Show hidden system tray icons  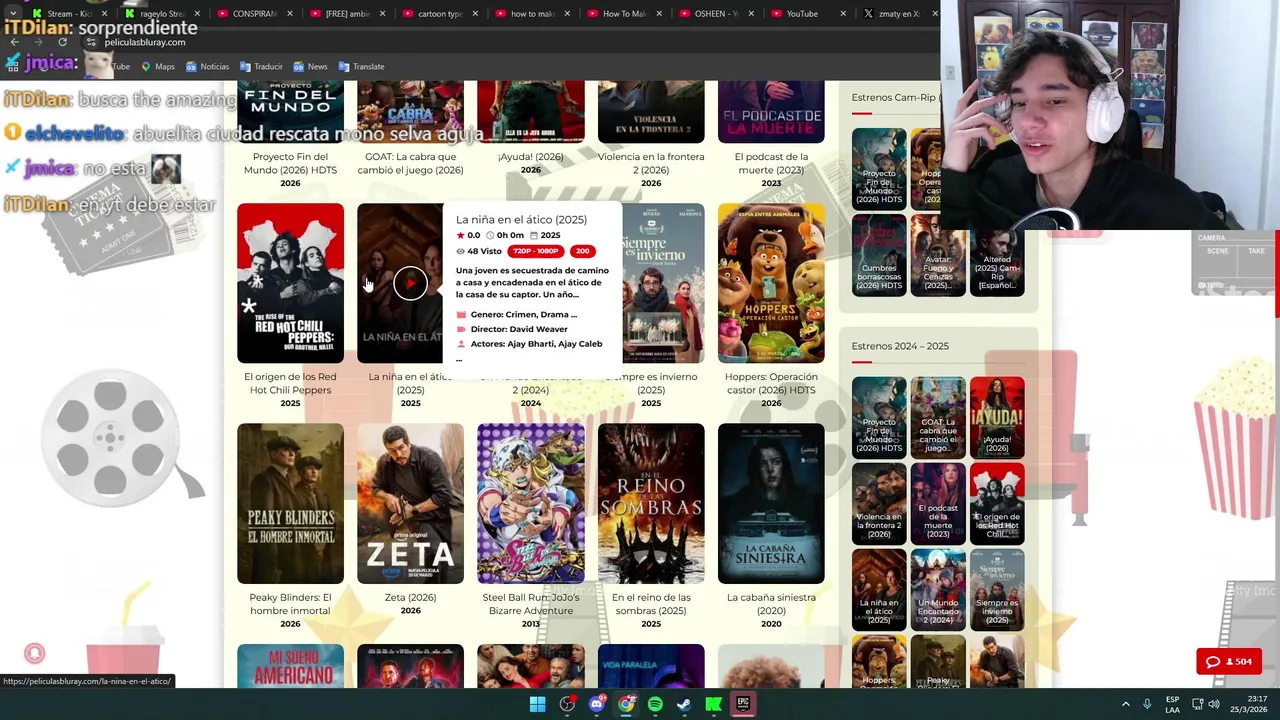(1126, 704)
